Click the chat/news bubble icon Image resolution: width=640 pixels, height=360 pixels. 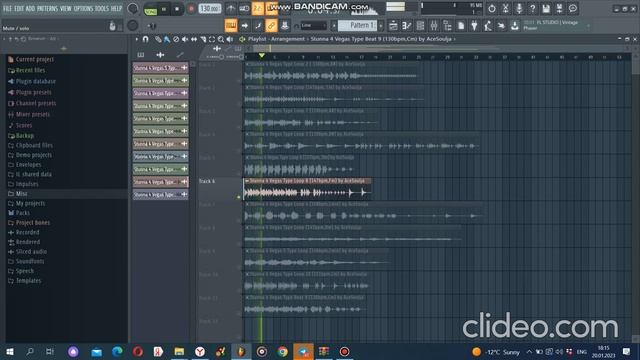tap(573, 8)
